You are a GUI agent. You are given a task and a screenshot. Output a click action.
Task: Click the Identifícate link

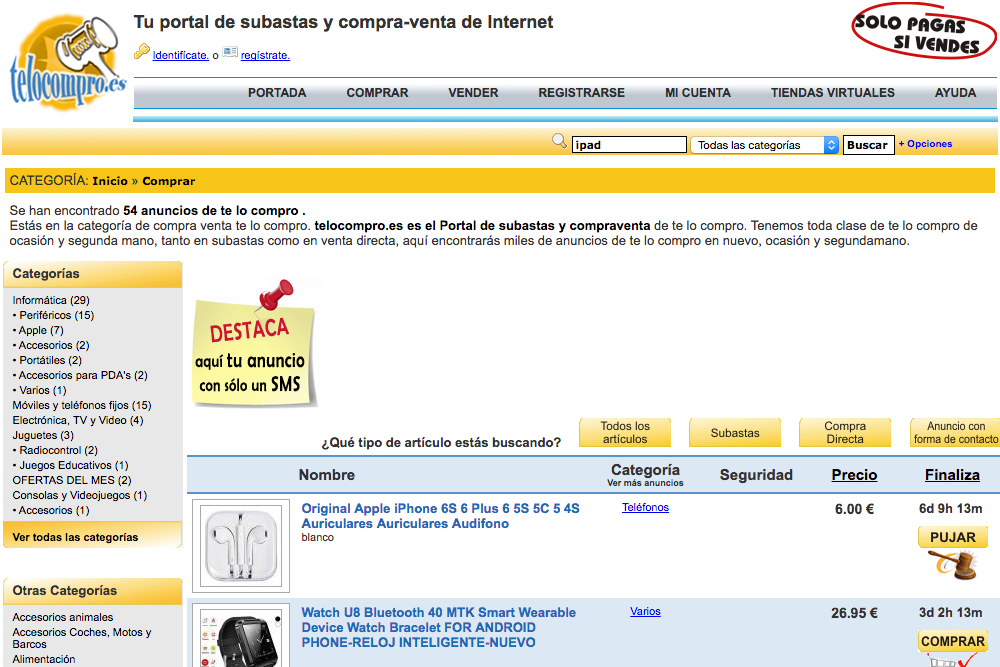click(180, 55)
